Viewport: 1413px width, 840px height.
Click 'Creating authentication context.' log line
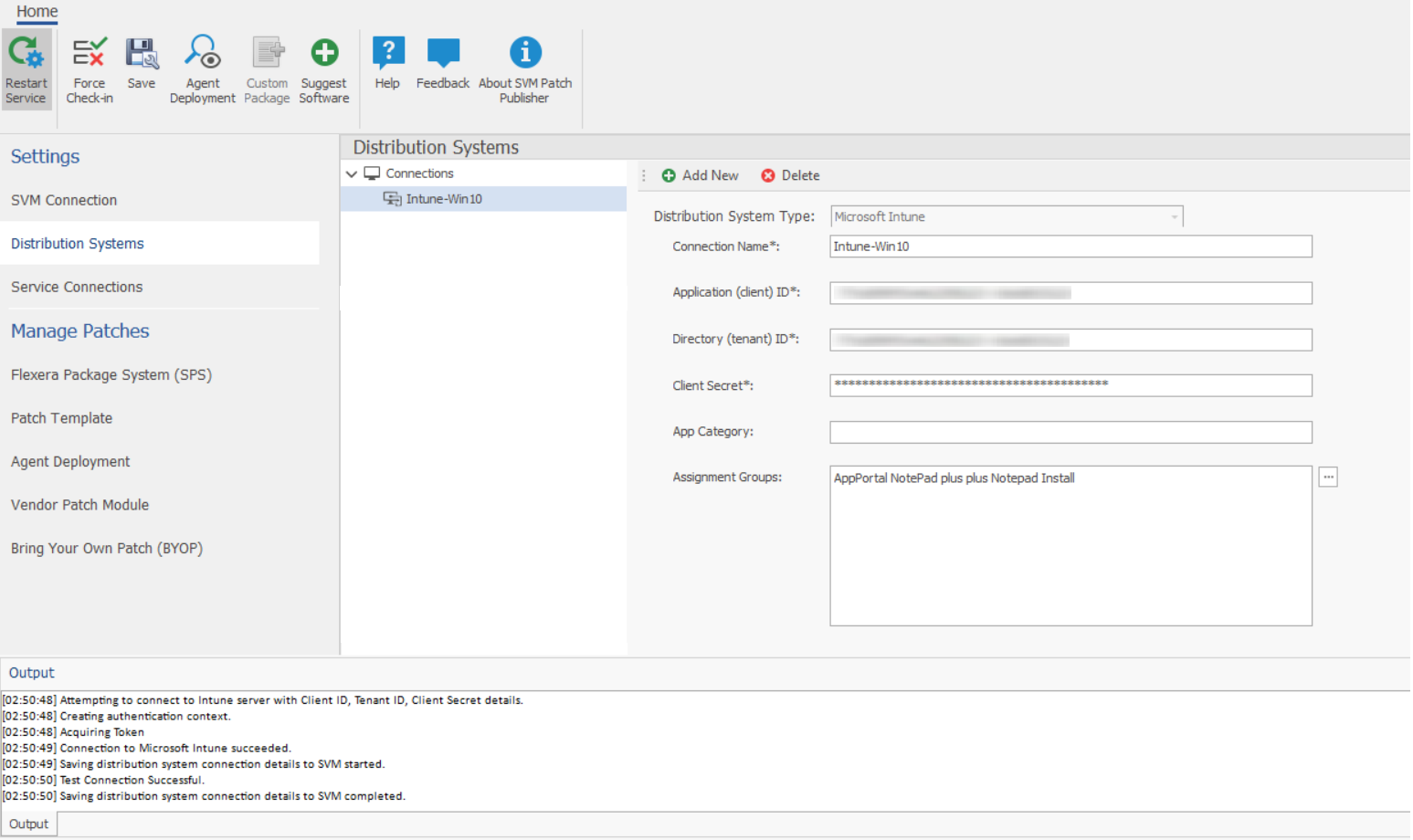pyautogui.click(x=116, y=717)
